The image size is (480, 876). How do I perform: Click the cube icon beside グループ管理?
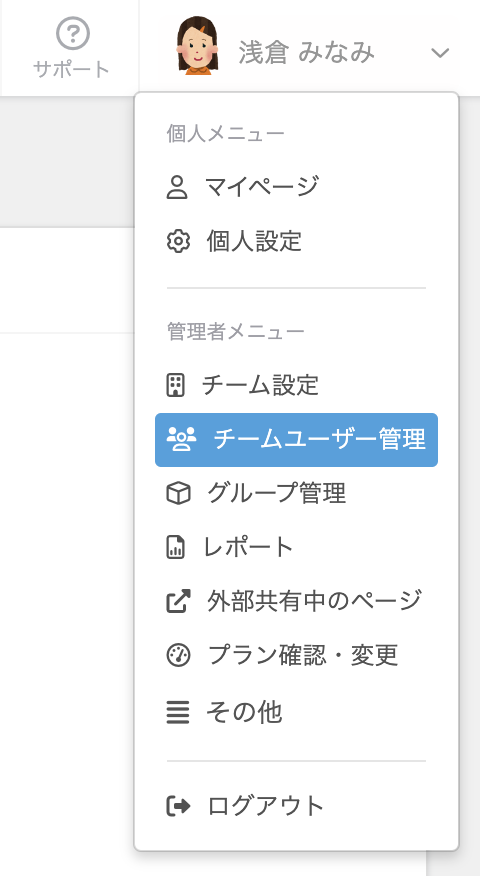click(178, 493)
